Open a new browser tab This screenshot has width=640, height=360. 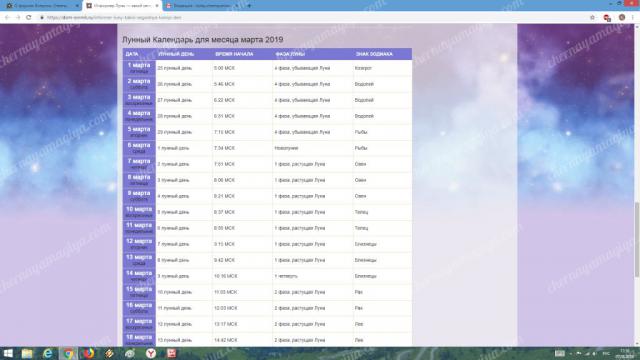[x=249, y=6]
